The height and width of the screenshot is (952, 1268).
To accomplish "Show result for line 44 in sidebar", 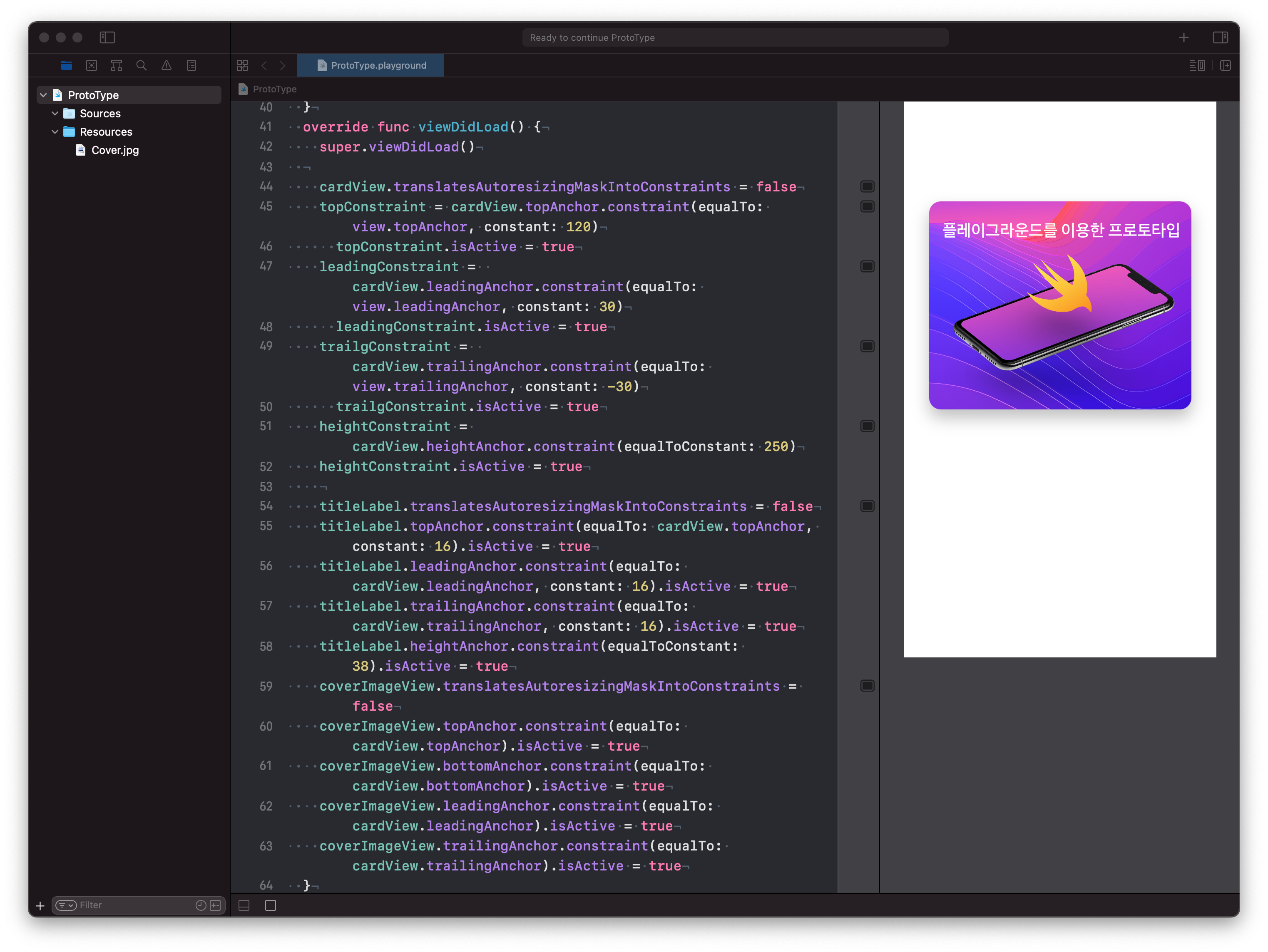I will coord(867,187).
